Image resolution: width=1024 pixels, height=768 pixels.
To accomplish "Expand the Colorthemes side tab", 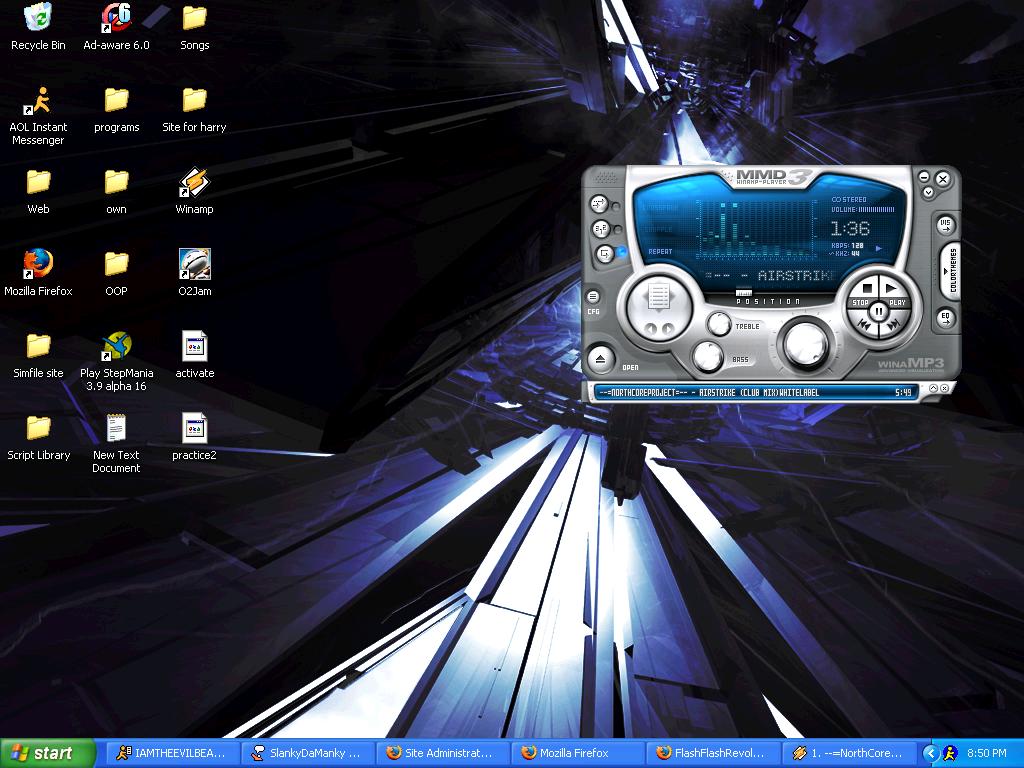I will pos(951,270).
